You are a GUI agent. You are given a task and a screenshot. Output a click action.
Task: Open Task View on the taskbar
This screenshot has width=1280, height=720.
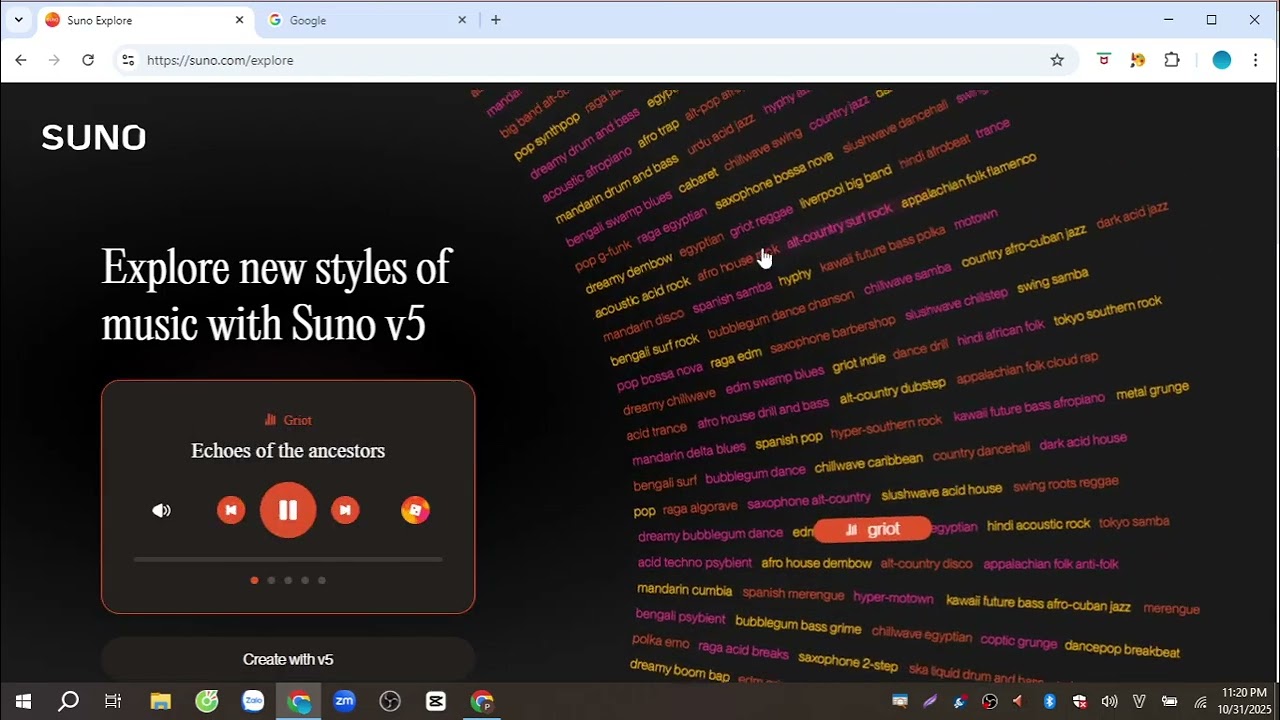(113, 701)
